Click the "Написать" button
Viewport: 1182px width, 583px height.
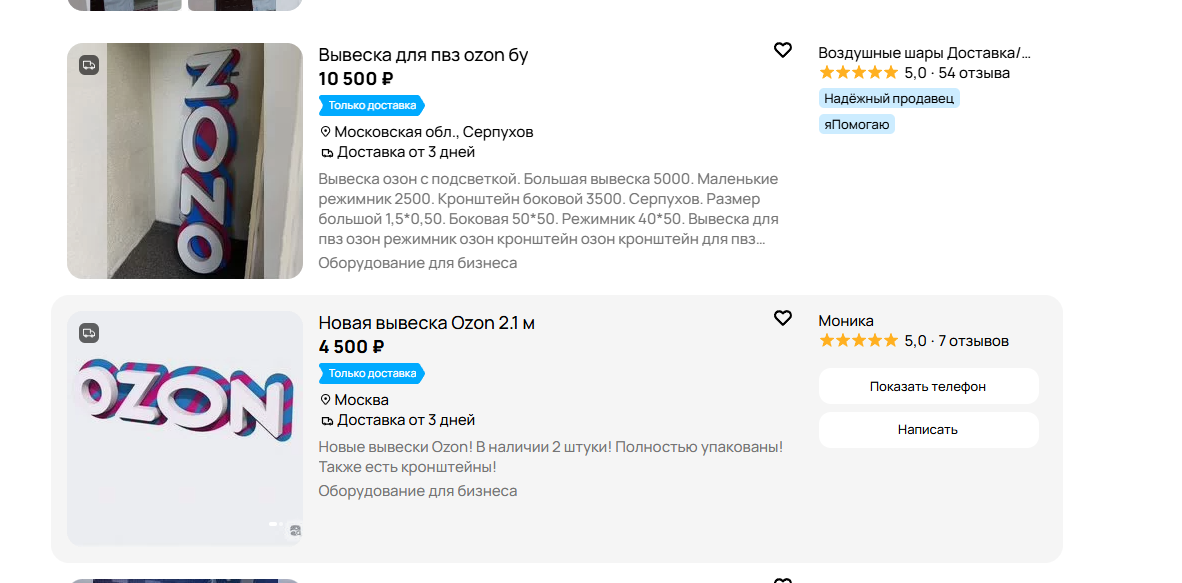pyautogui.click(x=928, y=430)
